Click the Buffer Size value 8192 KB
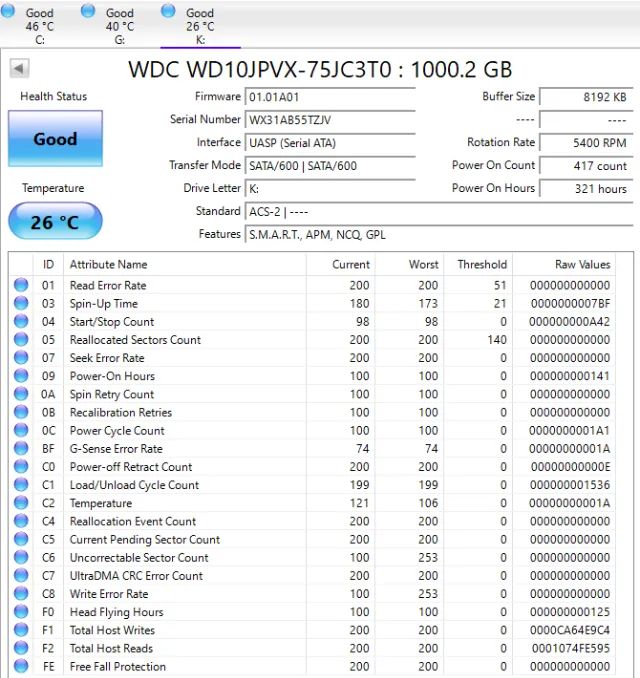The image size is (640, 678). point(586,97)
